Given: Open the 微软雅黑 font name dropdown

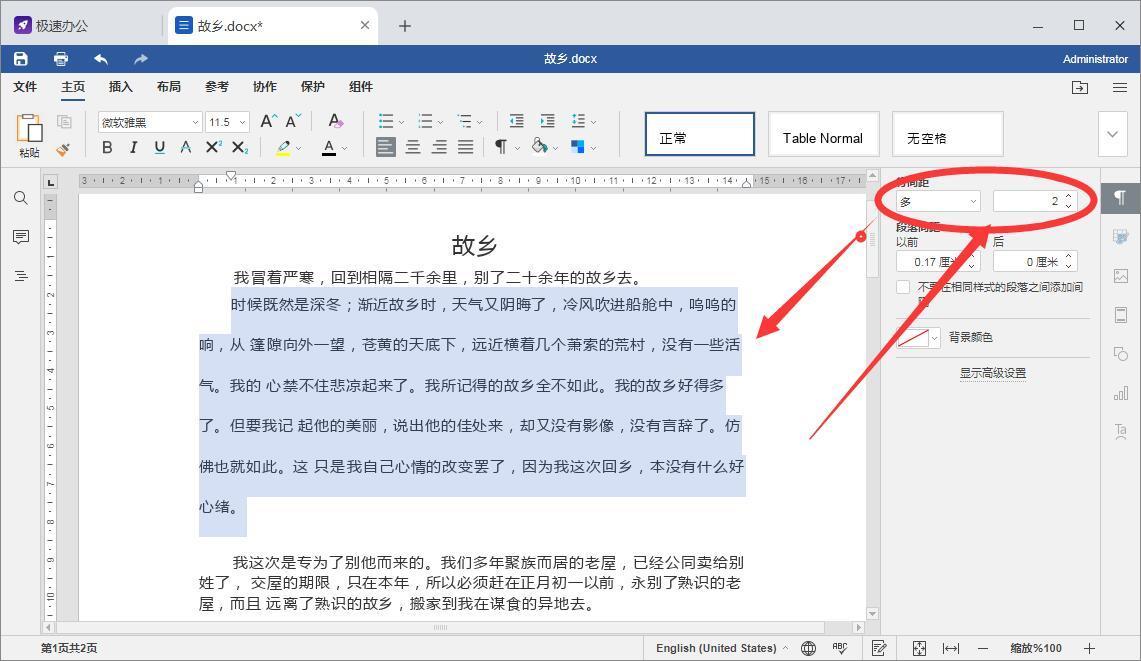Looking at the screenshot, I should 196,121.
